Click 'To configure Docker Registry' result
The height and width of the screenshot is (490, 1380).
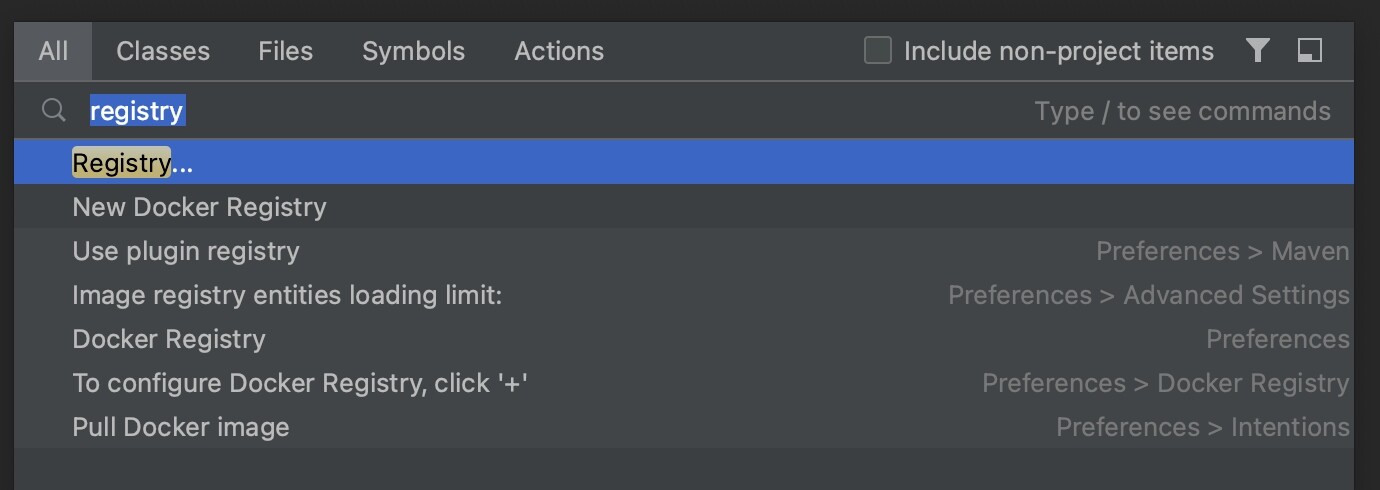[x=300, y=383]
